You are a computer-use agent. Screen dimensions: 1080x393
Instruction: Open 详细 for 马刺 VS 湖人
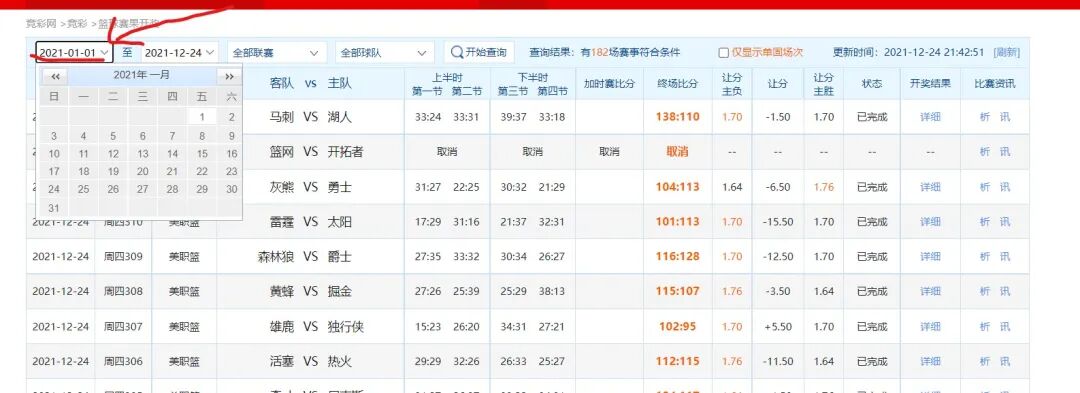point(930,117)
